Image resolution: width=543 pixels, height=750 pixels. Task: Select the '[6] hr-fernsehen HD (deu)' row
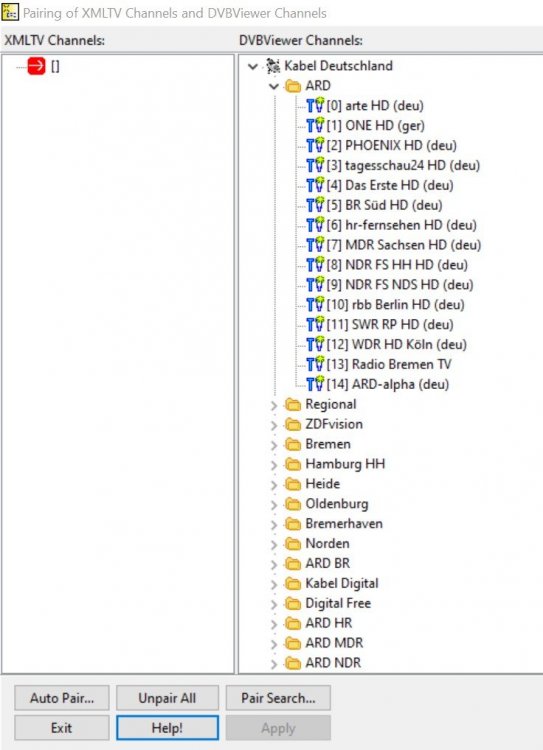click(x=402, y=225)
